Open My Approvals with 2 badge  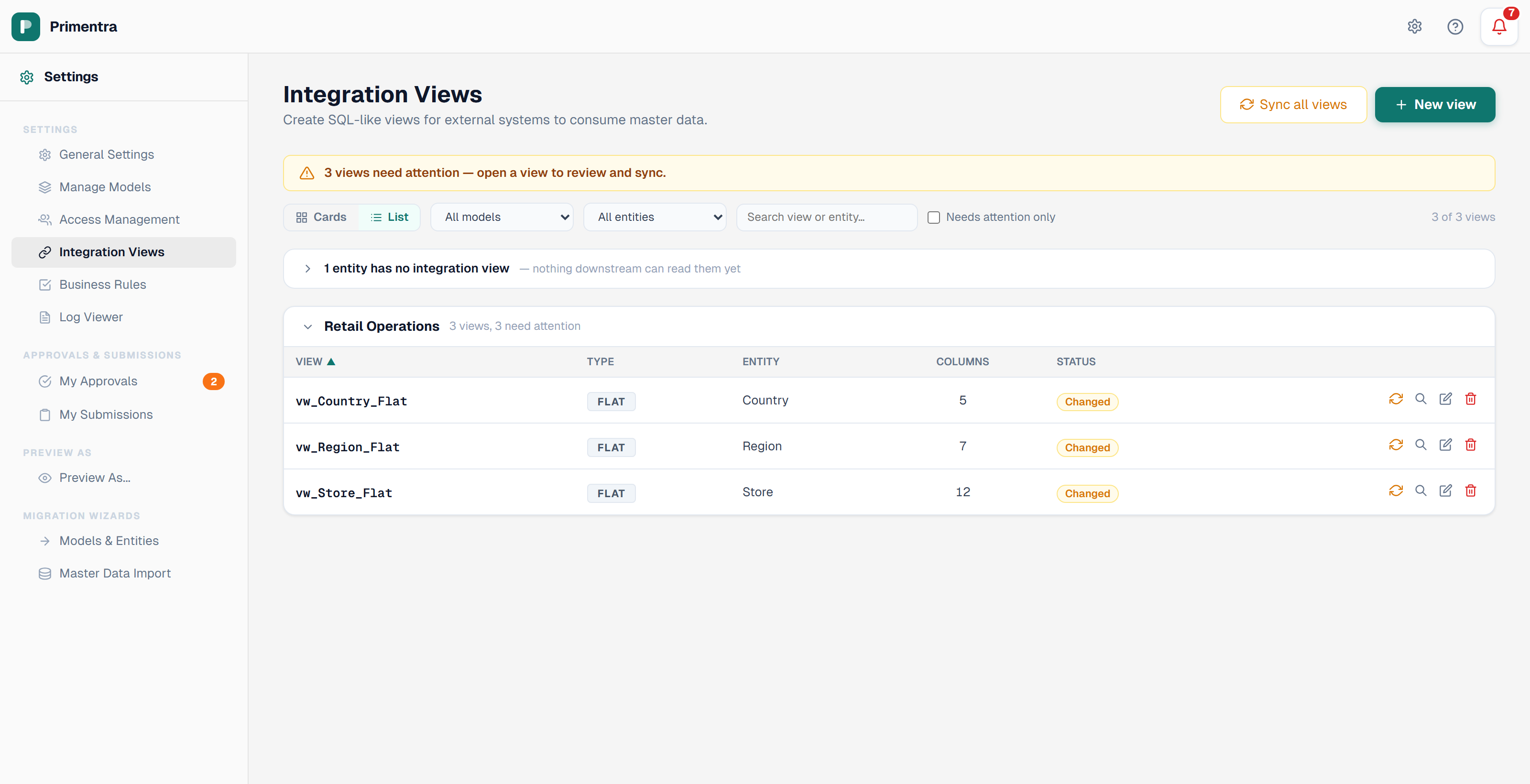[x=123, y=381]
